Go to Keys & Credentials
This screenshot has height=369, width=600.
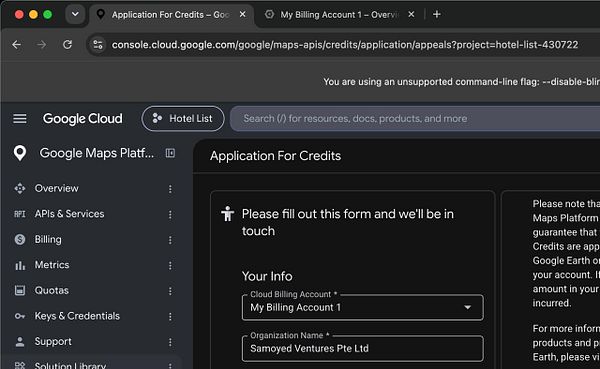(x=77, y=316)
